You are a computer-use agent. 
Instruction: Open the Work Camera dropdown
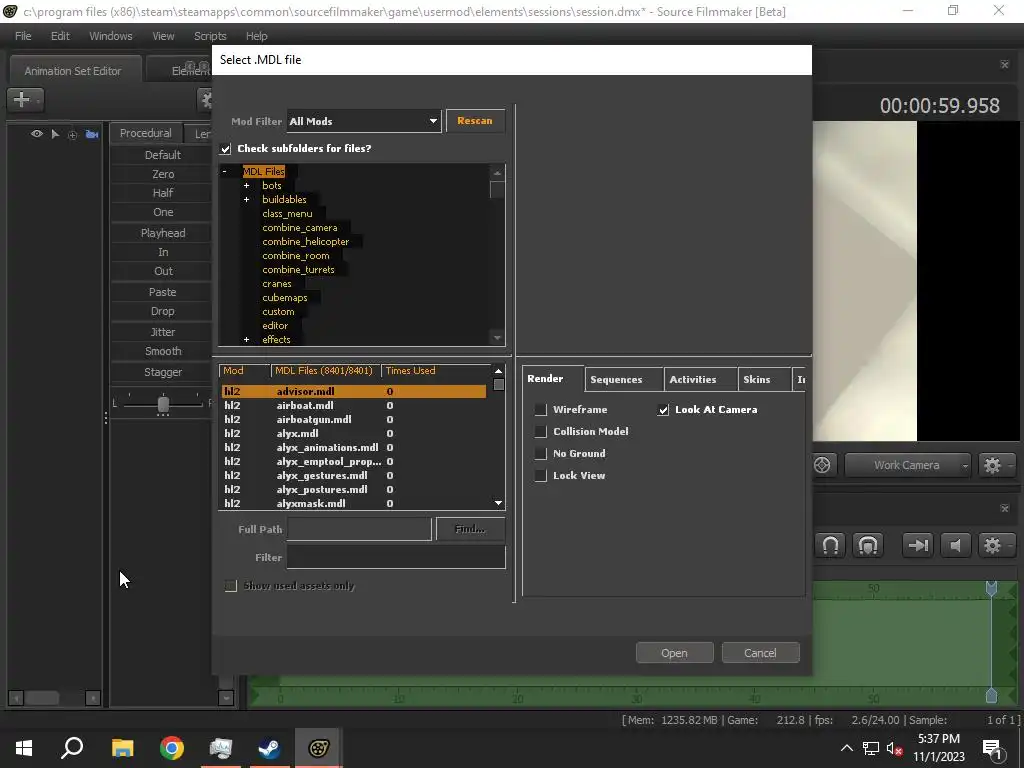(x=907, y=465)
